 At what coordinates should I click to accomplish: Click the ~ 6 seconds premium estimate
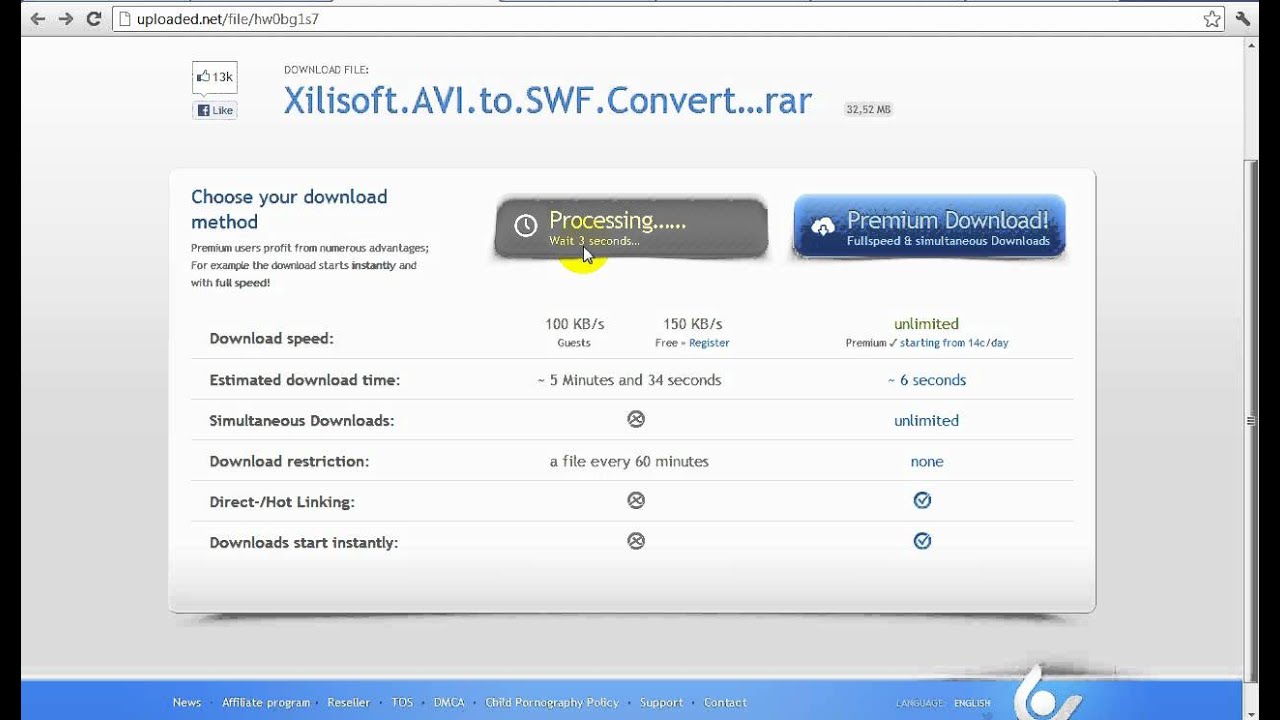tap(926, 380)
